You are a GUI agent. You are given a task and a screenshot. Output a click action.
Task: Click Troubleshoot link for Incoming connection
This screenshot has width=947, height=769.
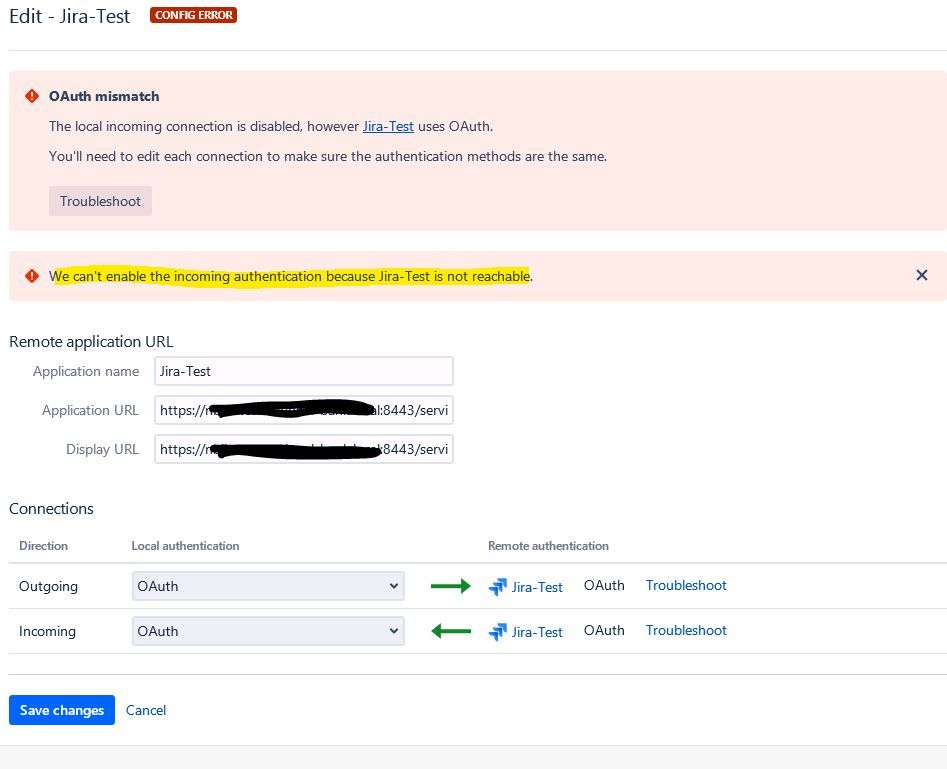(686, 630)
